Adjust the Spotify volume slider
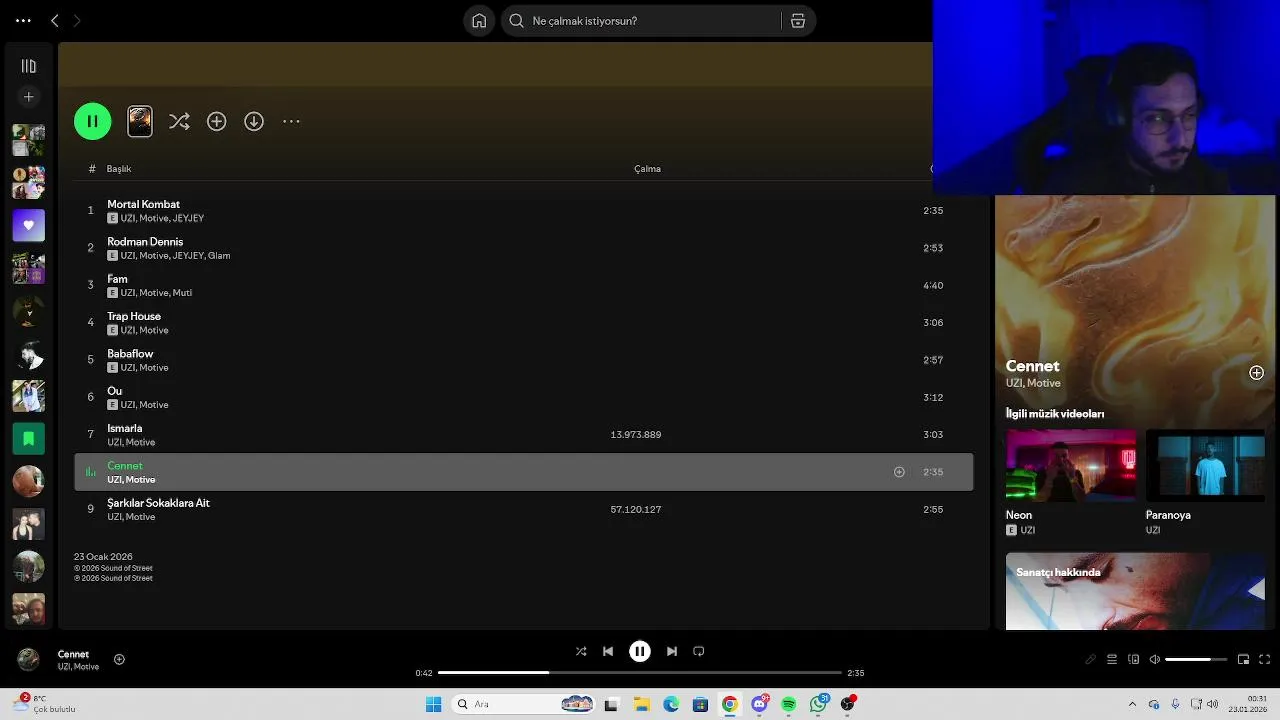1280x720 pixels. pos(1196,659)
